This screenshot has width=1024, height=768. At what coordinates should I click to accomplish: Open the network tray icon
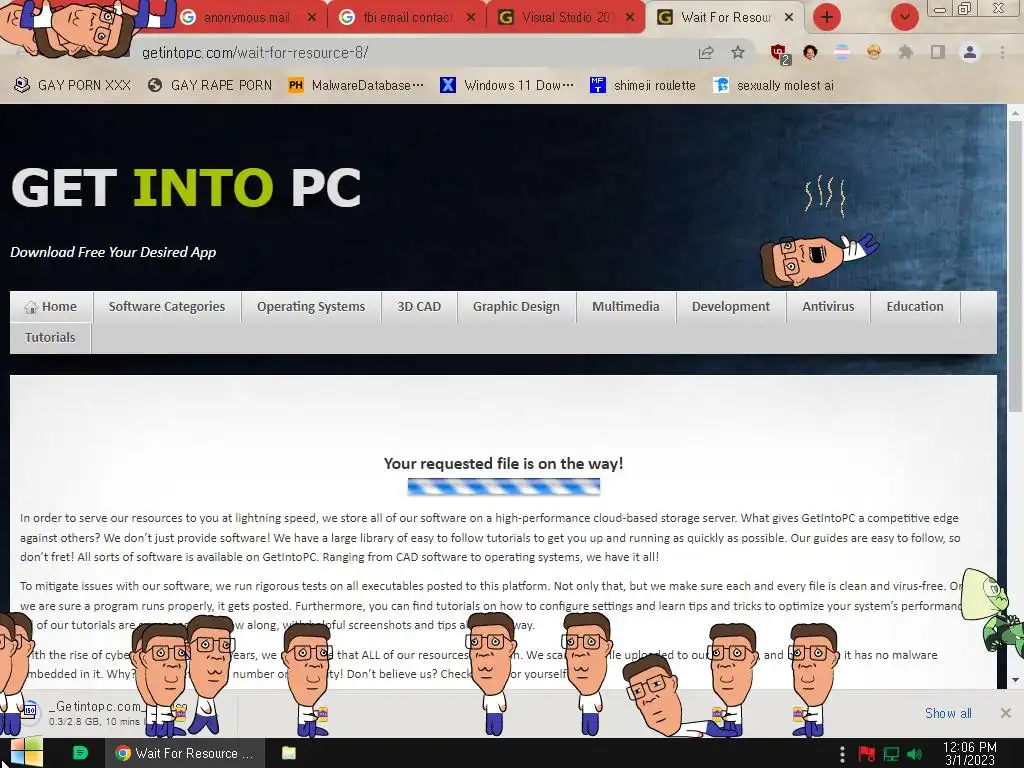891,754
